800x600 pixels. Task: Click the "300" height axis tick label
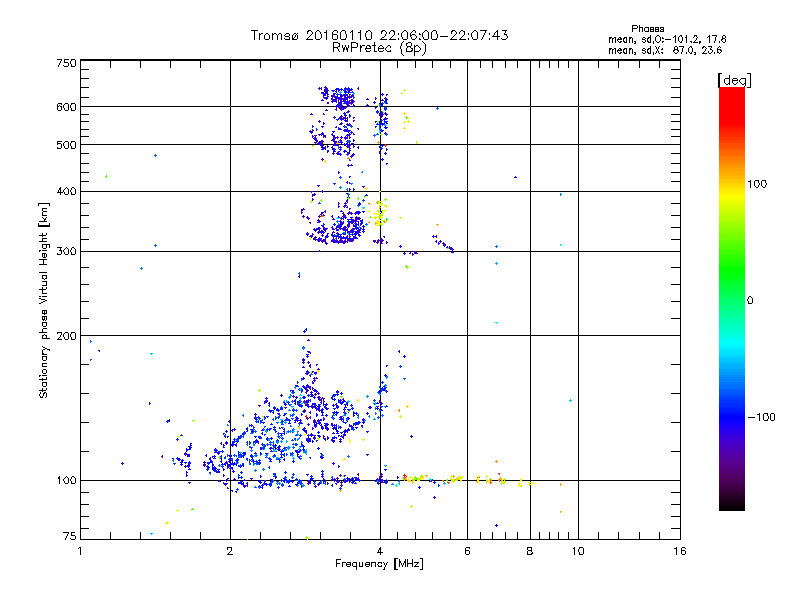(x=66, y=252)
